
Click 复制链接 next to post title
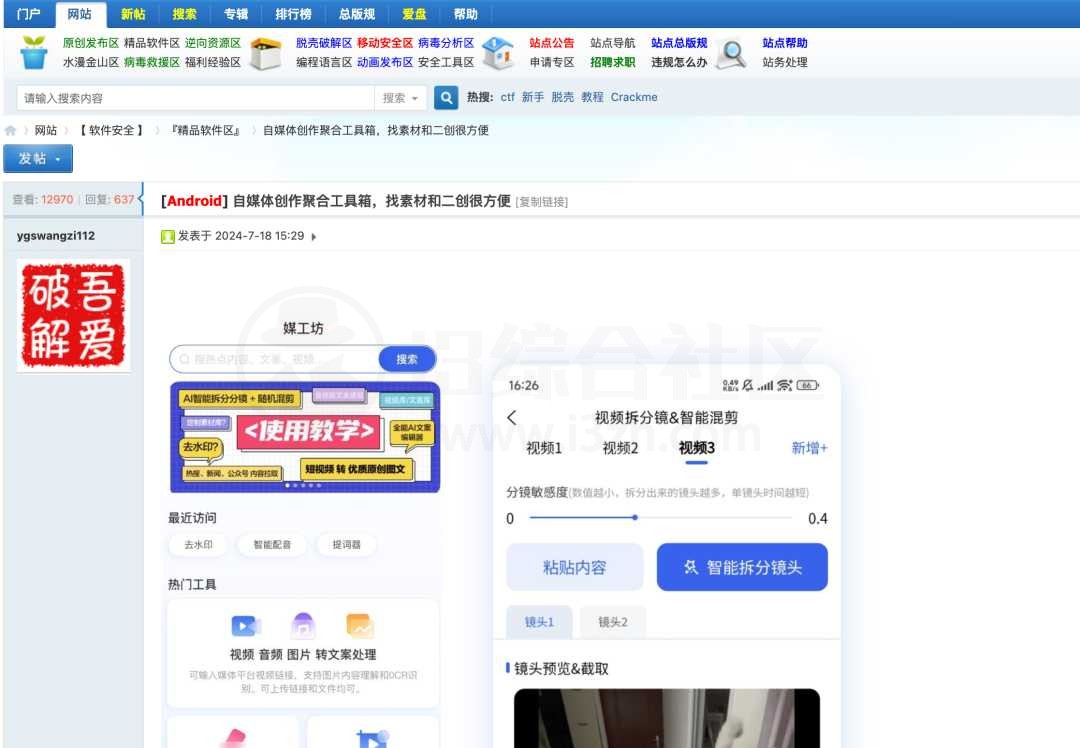tap(541, 202)
